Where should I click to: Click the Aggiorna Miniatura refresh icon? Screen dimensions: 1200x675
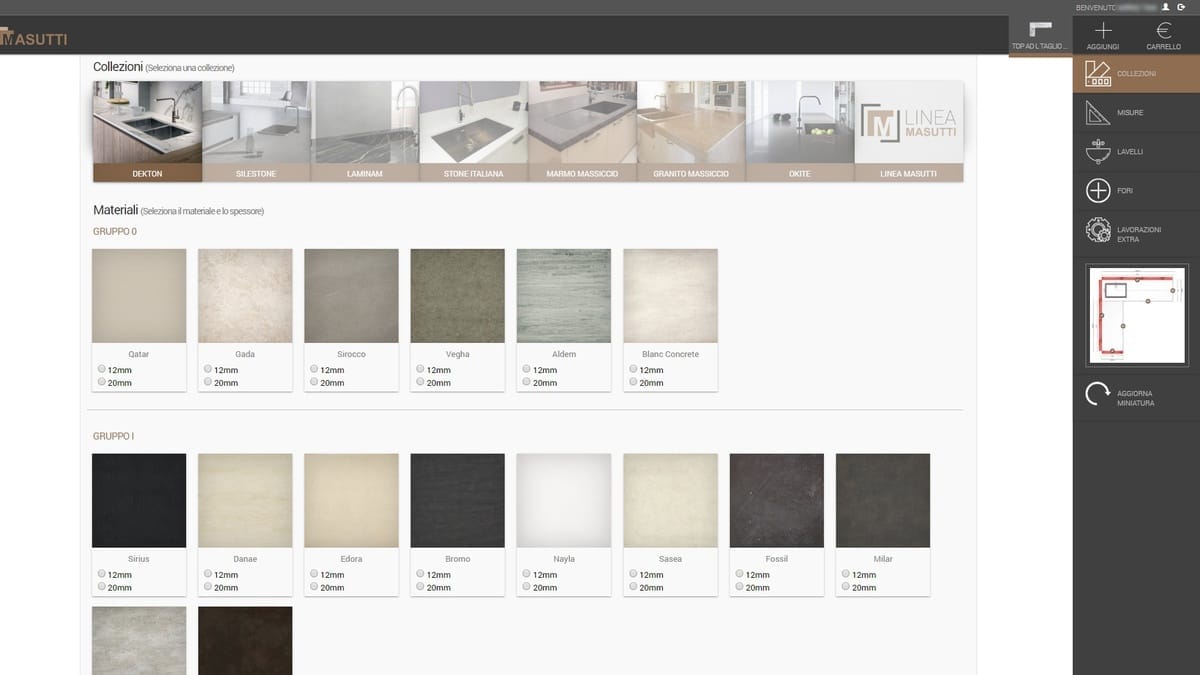point(1098,394)
